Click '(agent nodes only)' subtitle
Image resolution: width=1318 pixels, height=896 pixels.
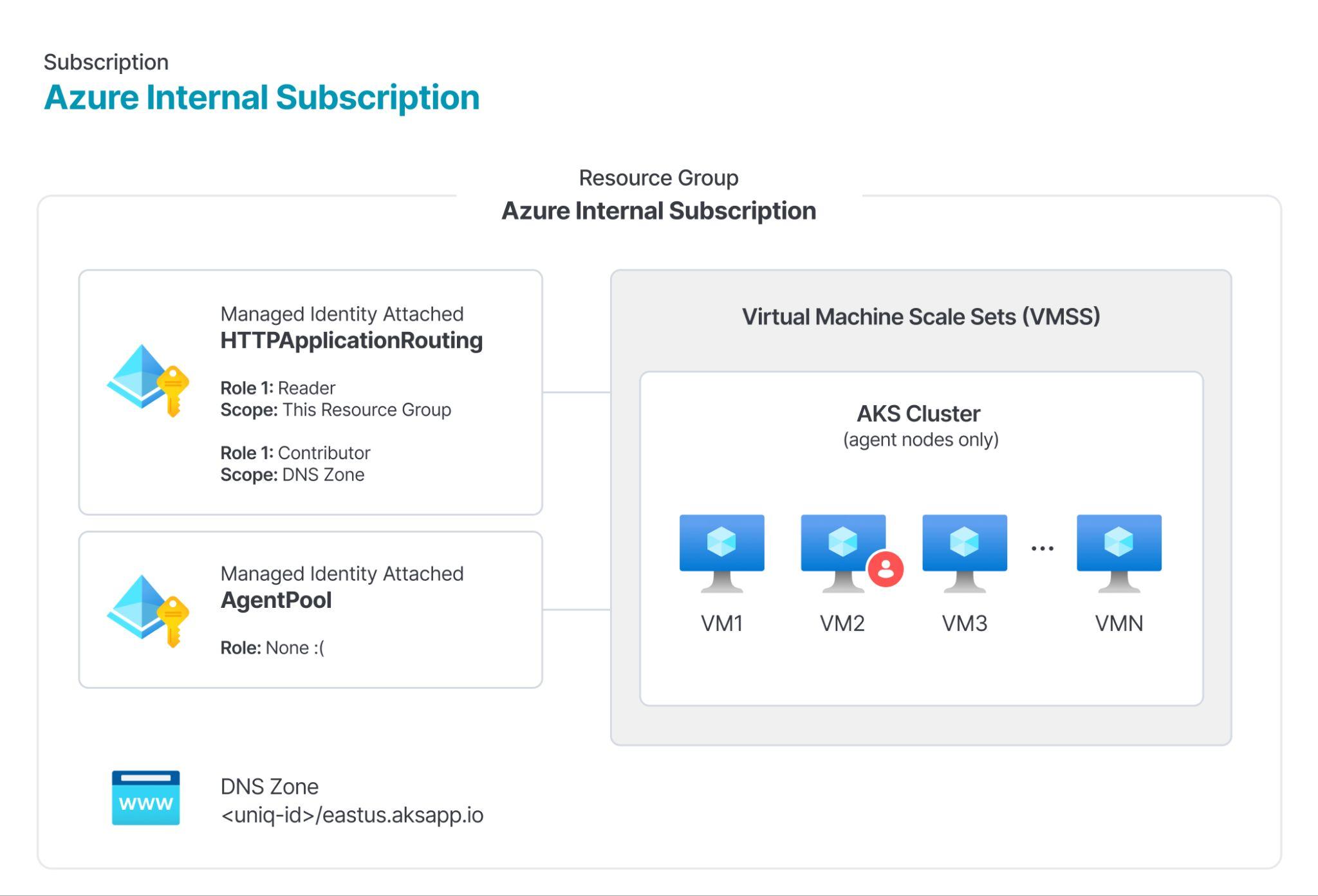point(921,440)
